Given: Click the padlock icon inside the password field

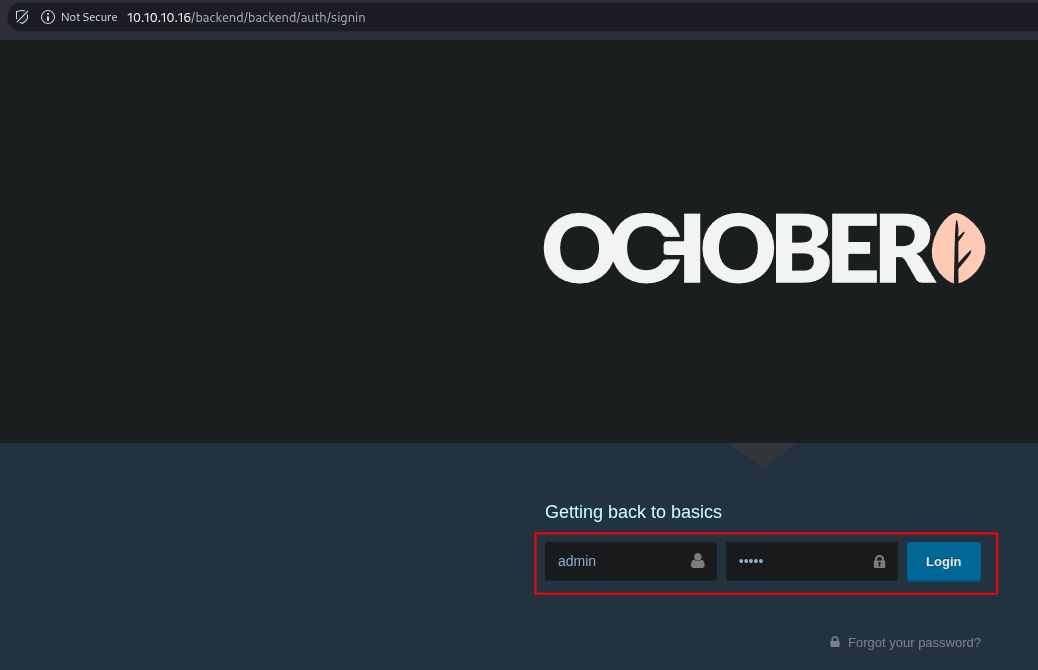Looking at the screenshot, I should pos(879,561).
